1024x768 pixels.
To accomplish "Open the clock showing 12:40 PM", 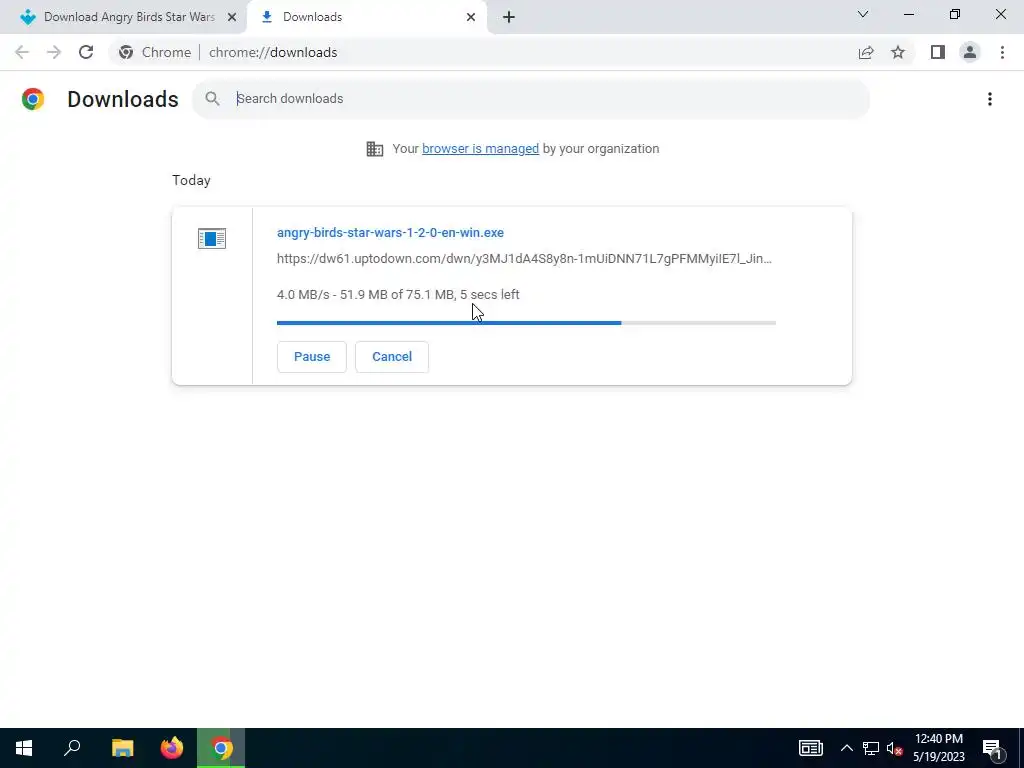I will click(938, 748).
